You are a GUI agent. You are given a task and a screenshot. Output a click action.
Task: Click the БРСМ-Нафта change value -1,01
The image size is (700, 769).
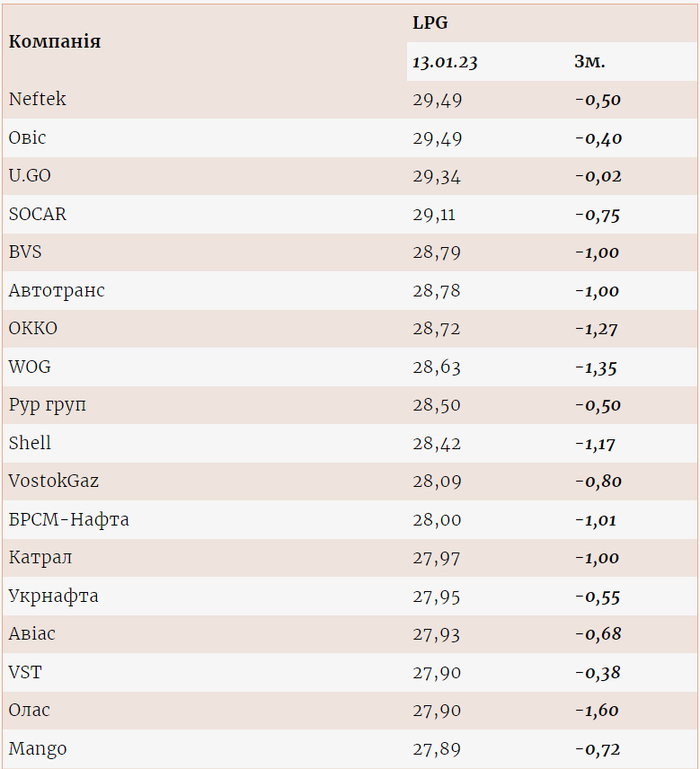click(x=596, y=520)
